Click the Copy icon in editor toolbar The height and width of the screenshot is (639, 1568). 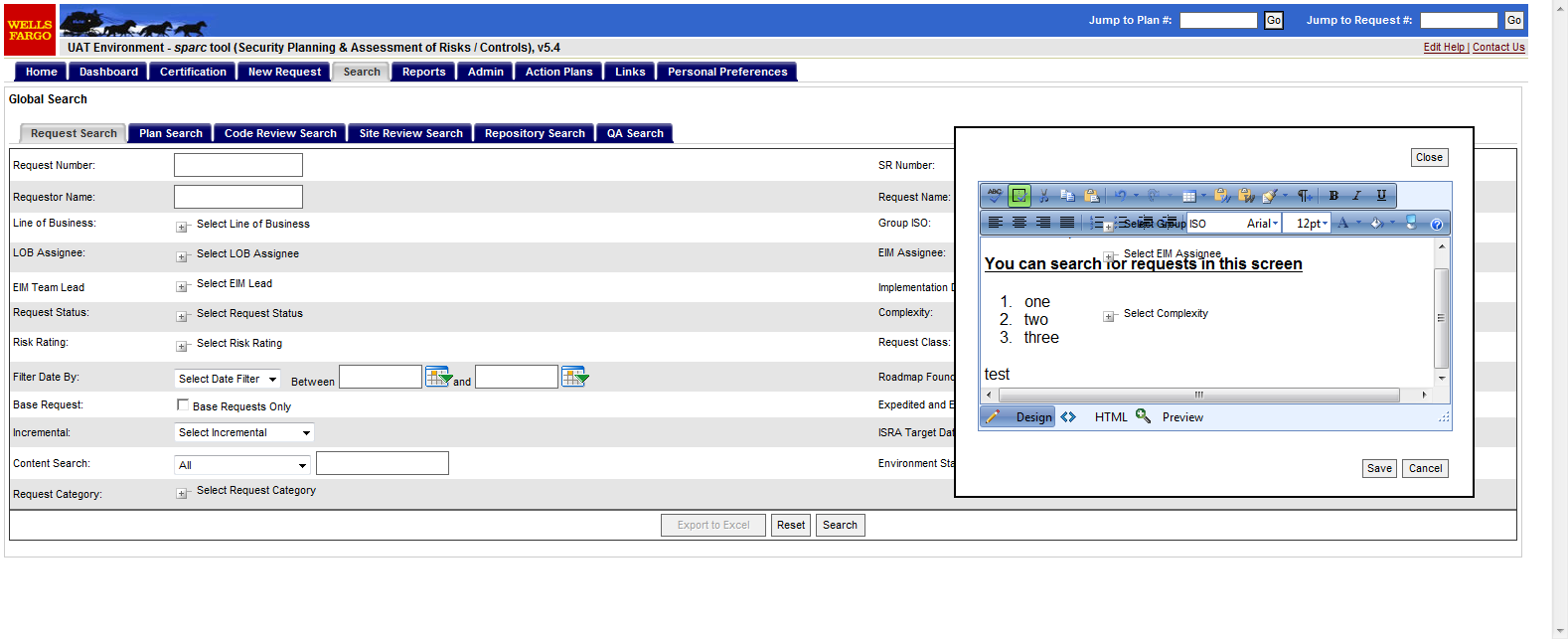click(1067, 196)
